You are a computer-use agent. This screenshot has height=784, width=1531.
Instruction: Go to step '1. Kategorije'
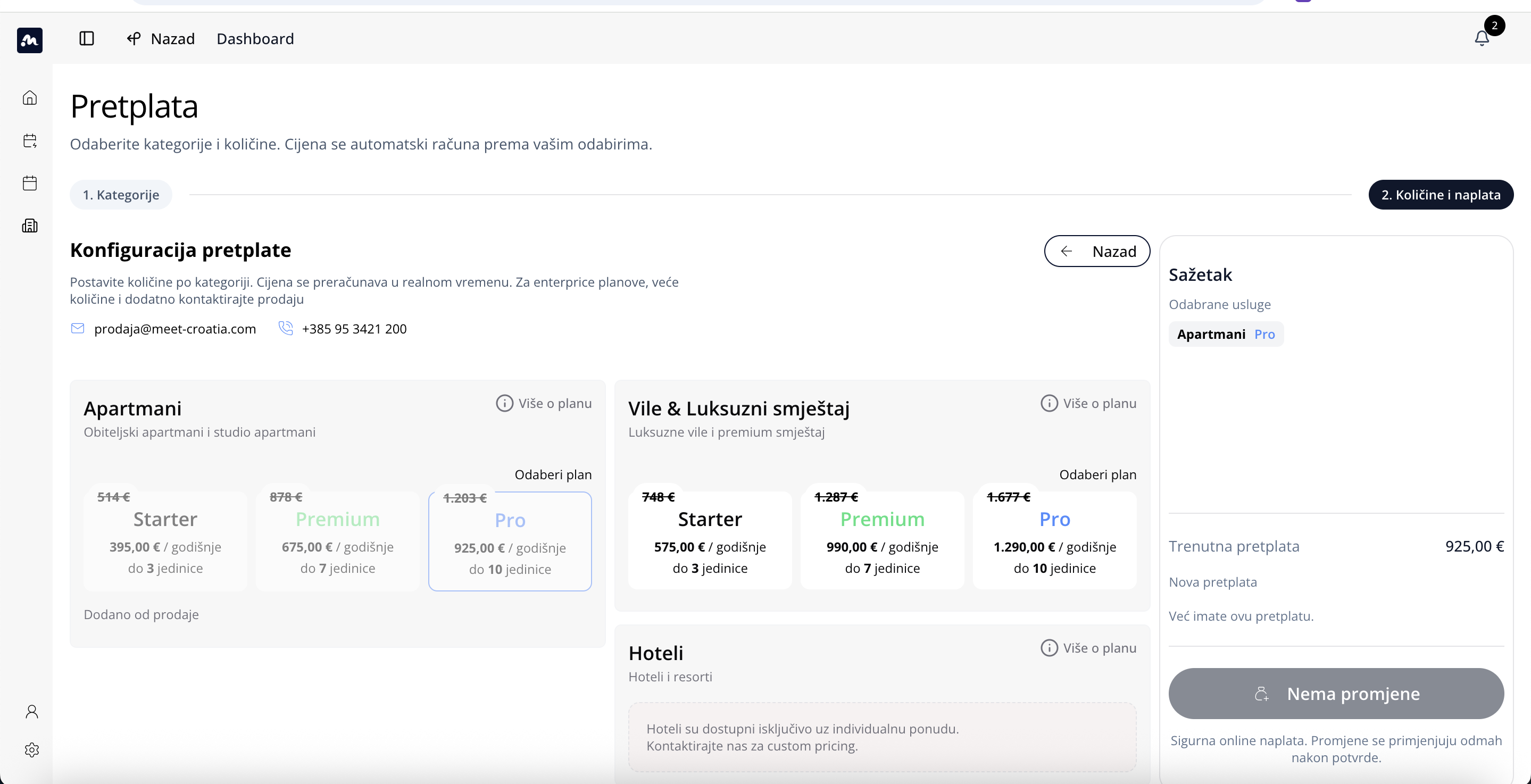point(121,195)
